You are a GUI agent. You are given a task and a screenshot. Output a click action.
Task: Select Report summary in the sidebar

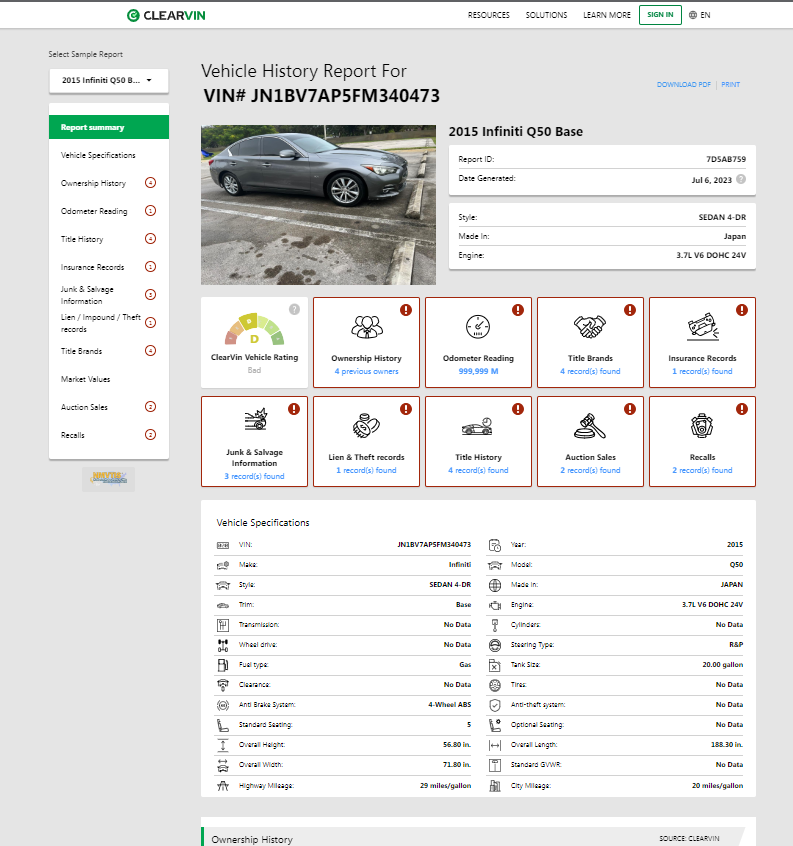point(109,127)
